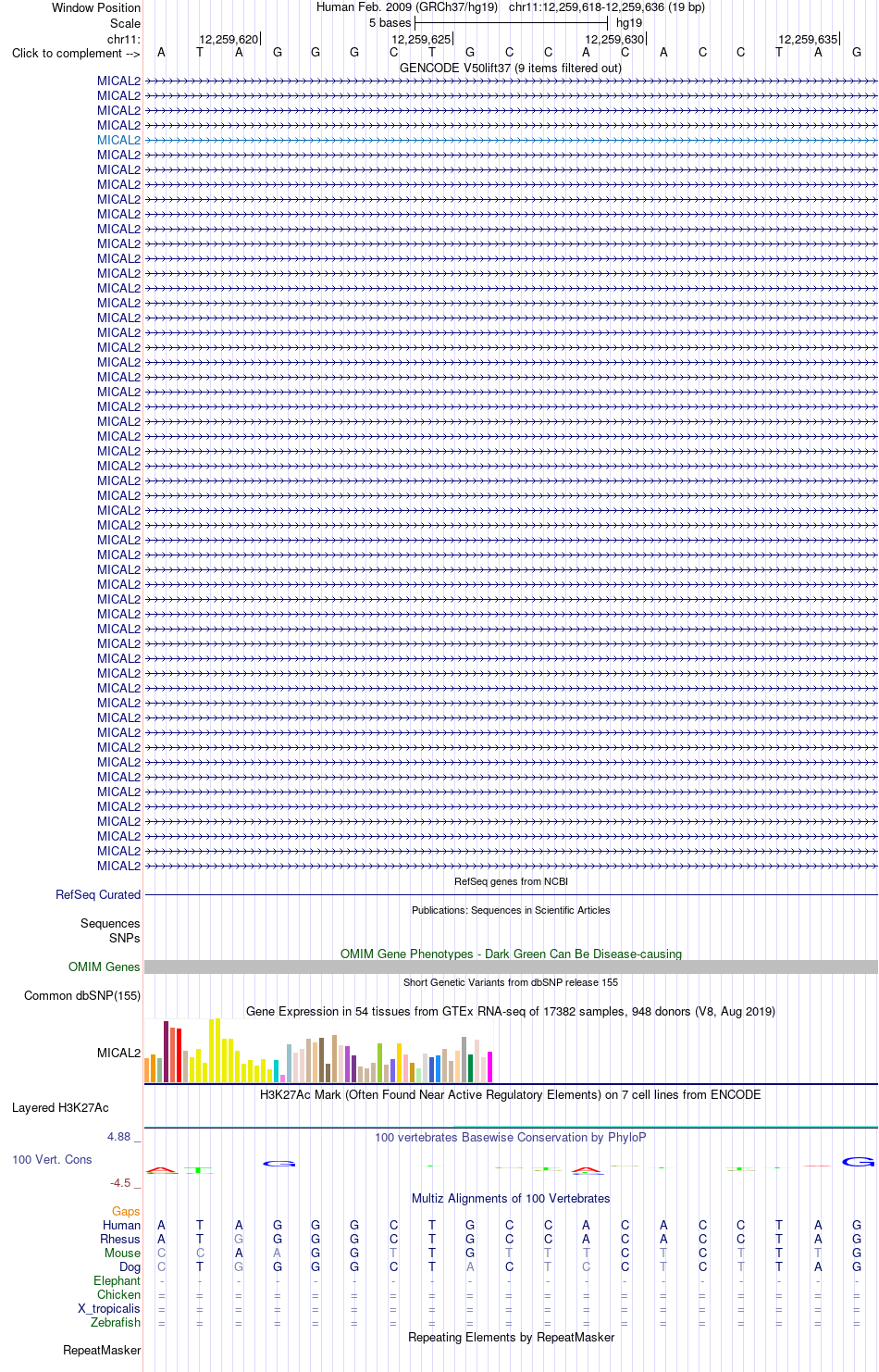Click the 'Common dbSNP(155)' track label
Screen dimensions: 879x1372
82,995
